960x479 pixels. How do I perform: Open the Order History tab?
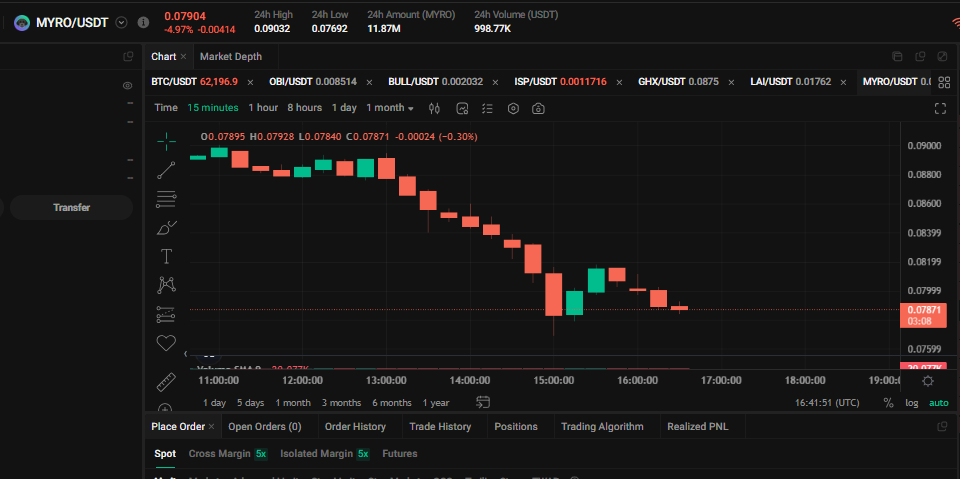pos(355,426)
